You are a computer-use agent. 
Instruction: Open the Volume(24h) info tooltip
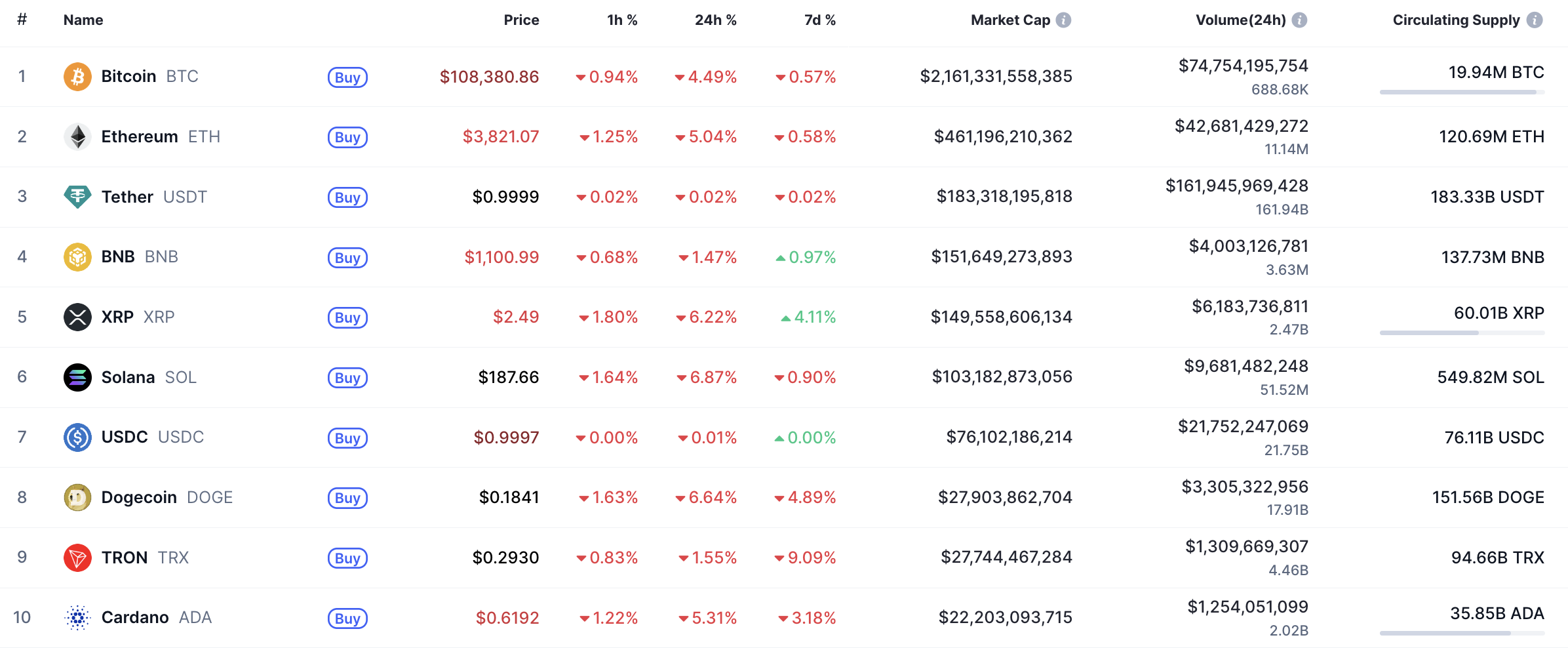(x=1299, y=20)
